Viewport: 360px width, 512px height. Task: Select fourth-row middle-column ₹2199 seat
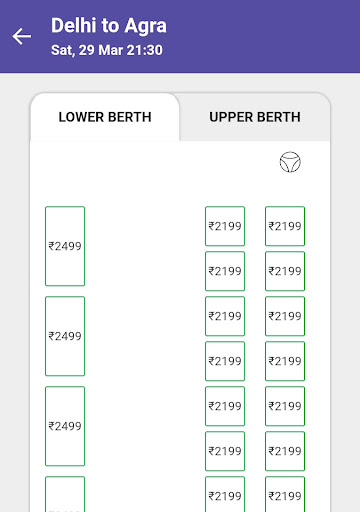pos(225,361)
